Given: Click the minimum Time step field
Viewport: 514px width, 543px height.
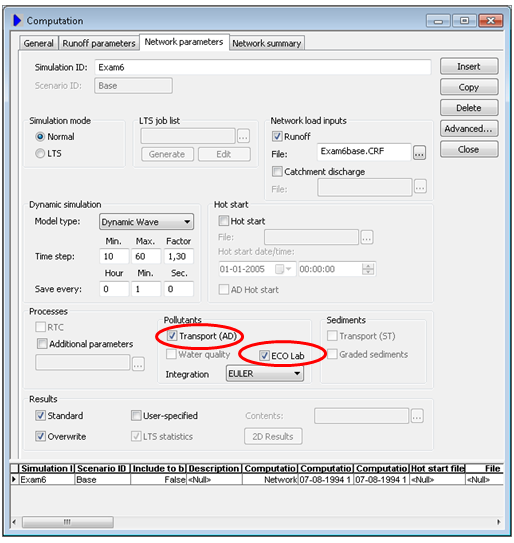Looking at the screenshot, I should pyautogui.click(x=114, y=257).
